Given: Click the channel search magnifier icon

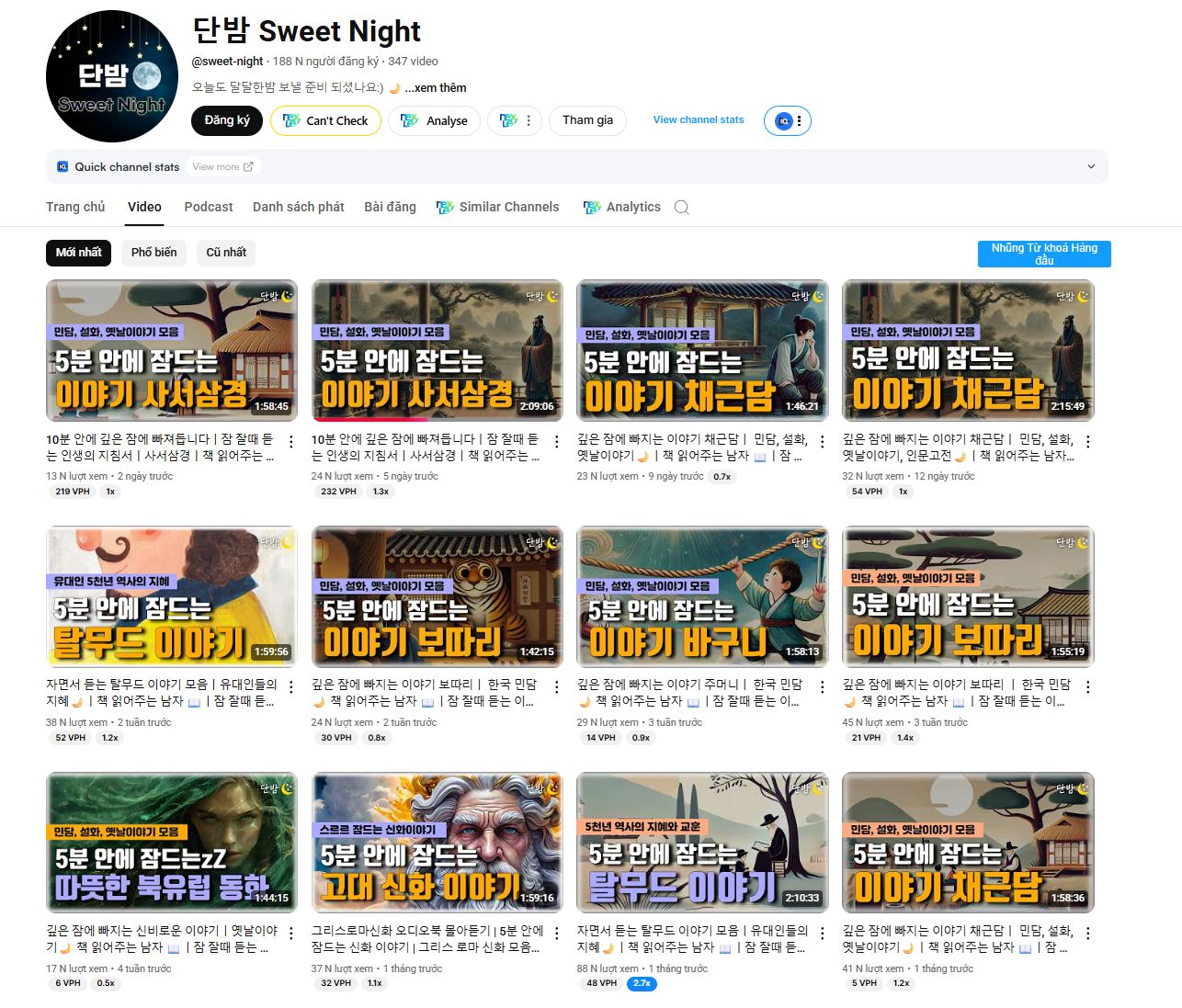Looking at the screenshot, I should tap(681, 208).
